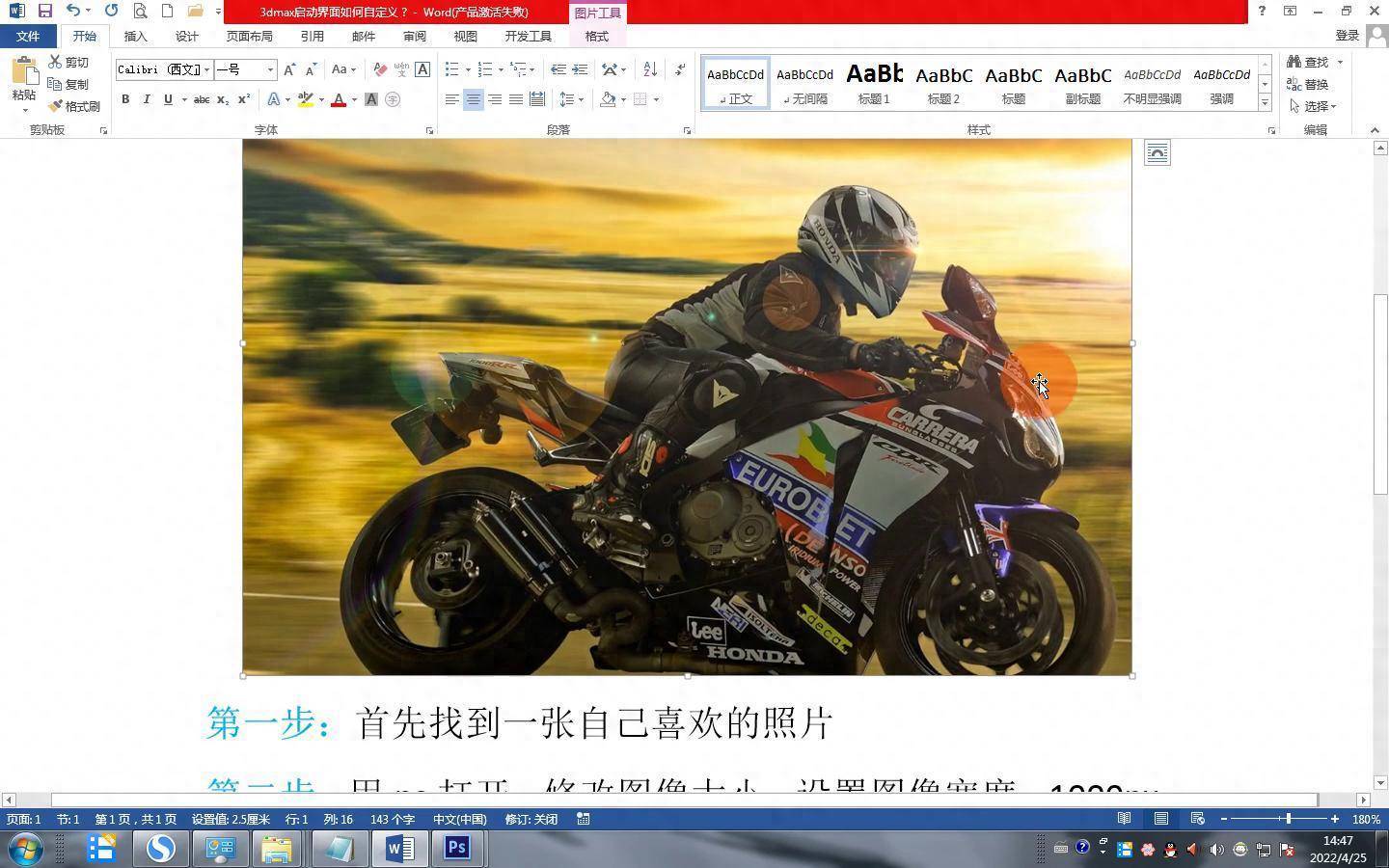
Task: Toggle bold formatting
Action: pyautogui.click(x=124, y=99)
